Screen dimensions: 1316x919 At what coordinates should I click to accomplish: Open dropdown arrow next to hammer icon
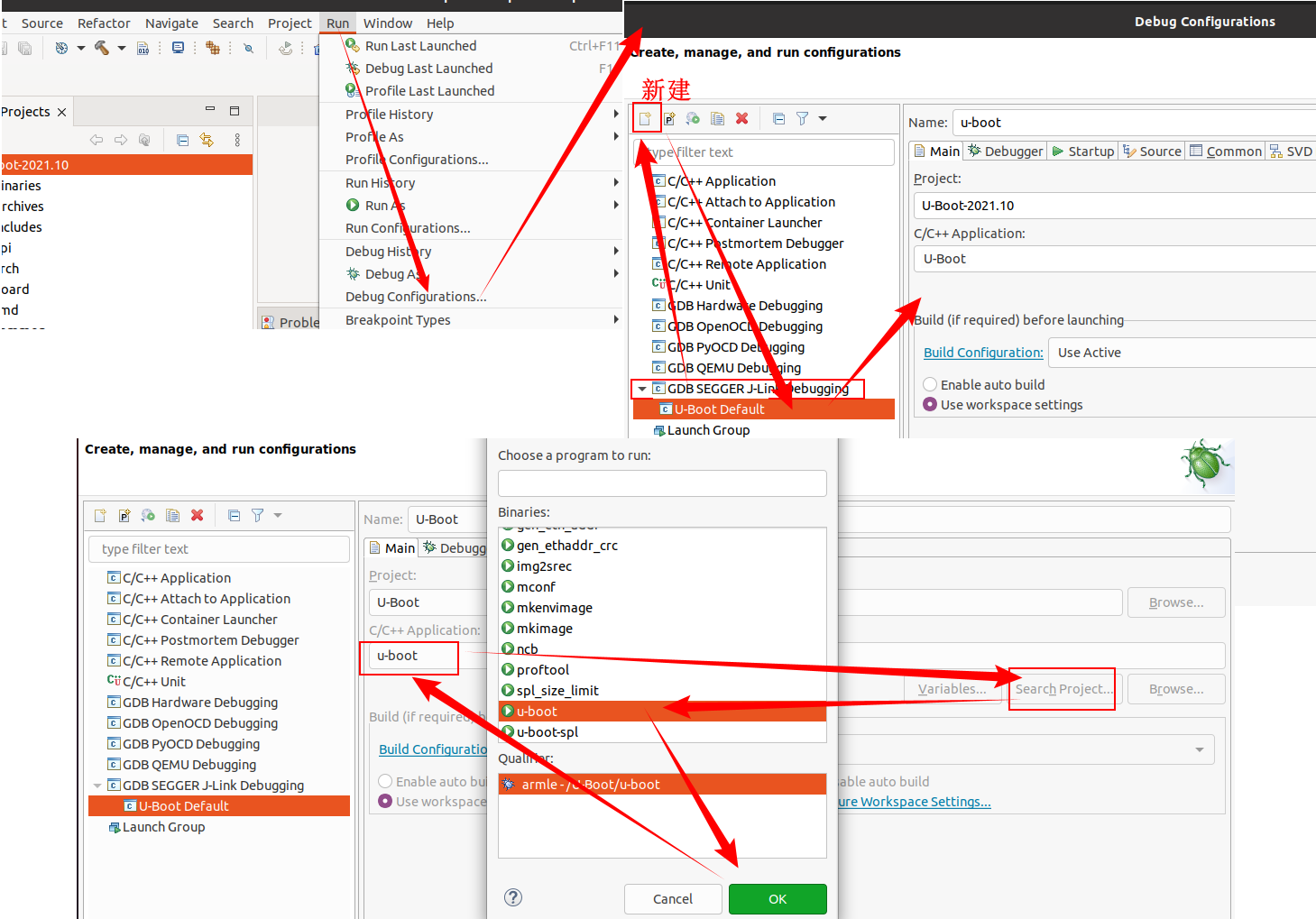tap(121, 48)
